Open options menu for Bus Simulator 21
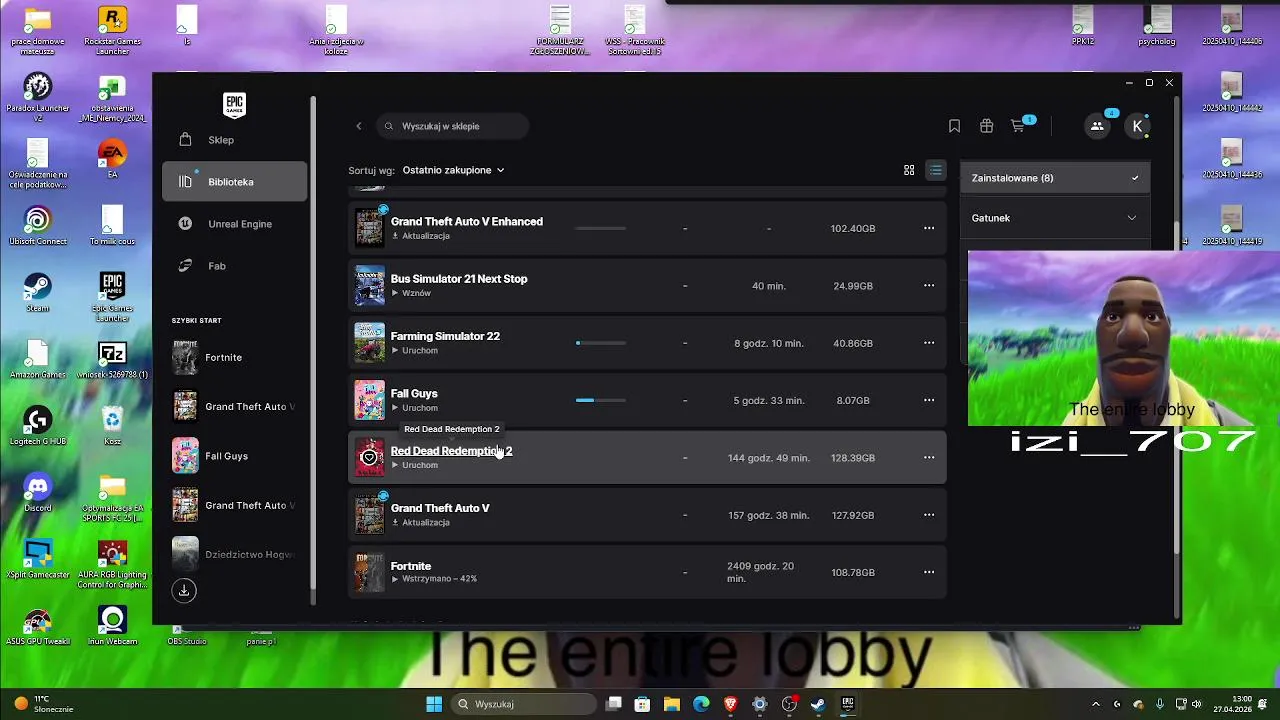Viewport: 1280px width, 720px height. coord(929,286)
